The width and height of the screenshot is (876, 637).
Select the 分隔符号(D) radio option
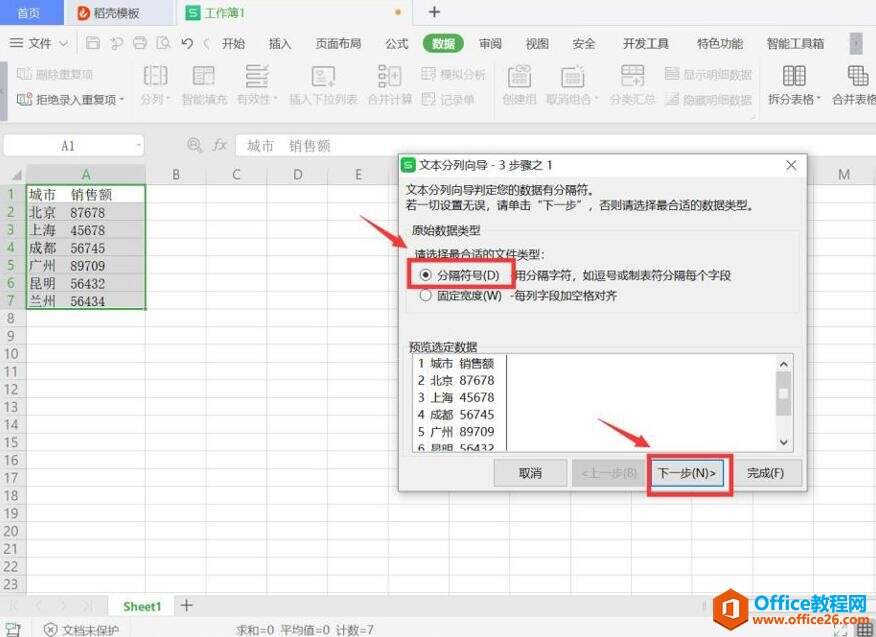426,275
